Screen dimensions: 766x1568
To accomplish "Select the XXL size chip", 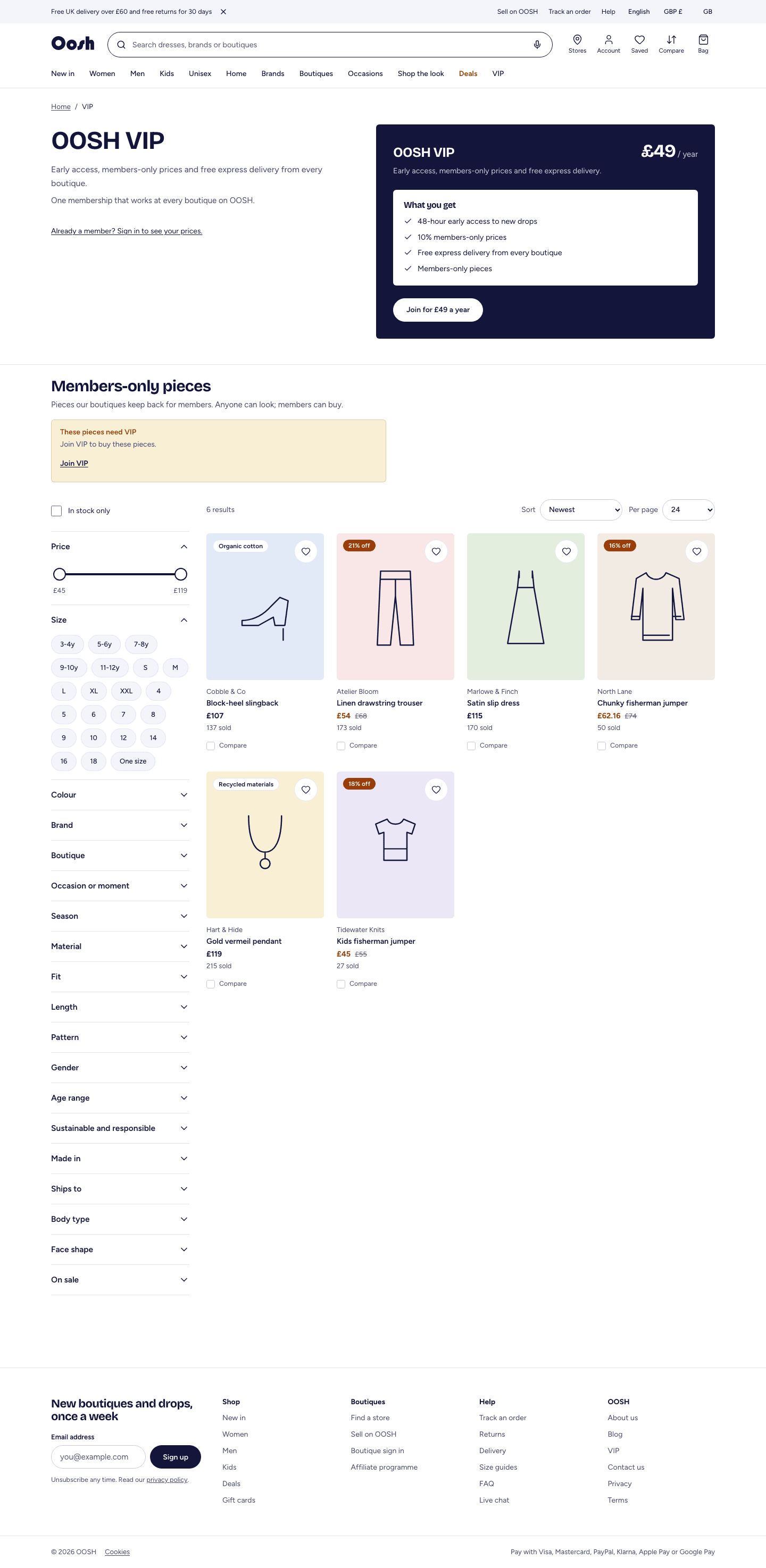I will point(126,691).
